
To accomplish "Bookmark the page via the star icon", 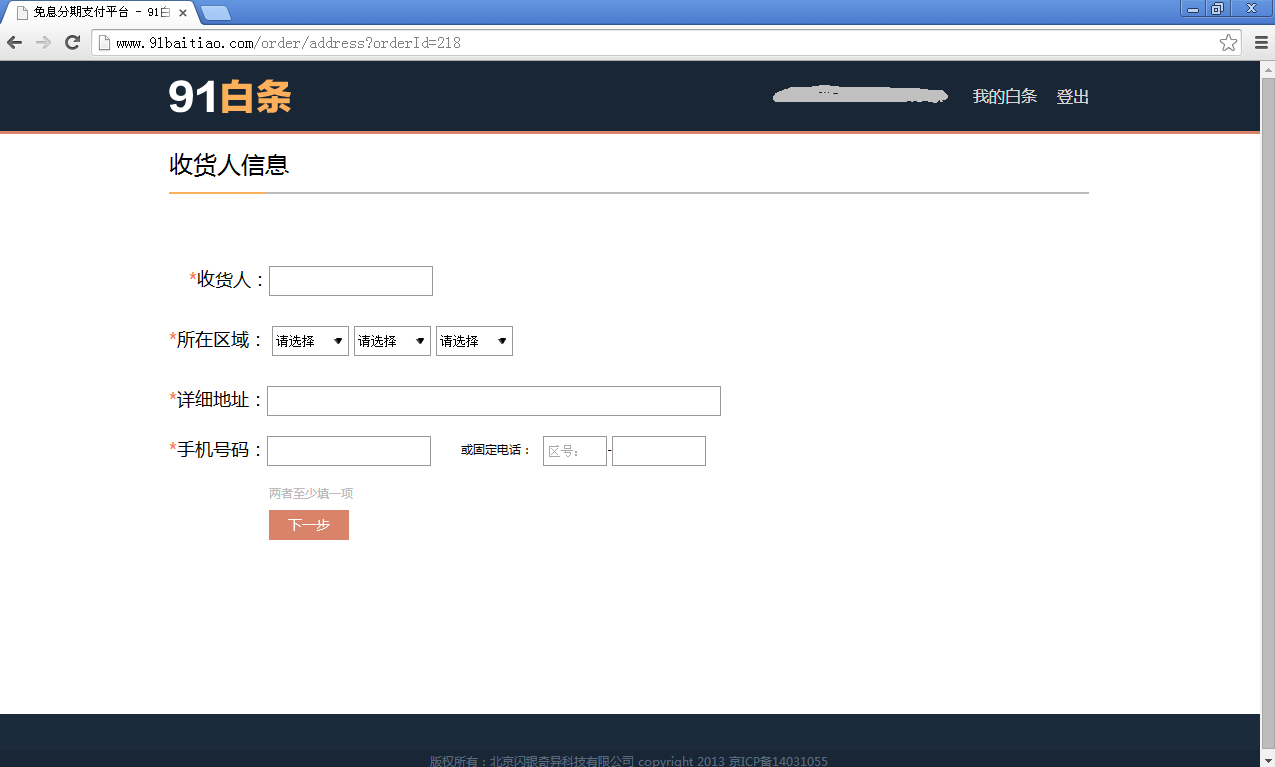I will (1228, 42).
